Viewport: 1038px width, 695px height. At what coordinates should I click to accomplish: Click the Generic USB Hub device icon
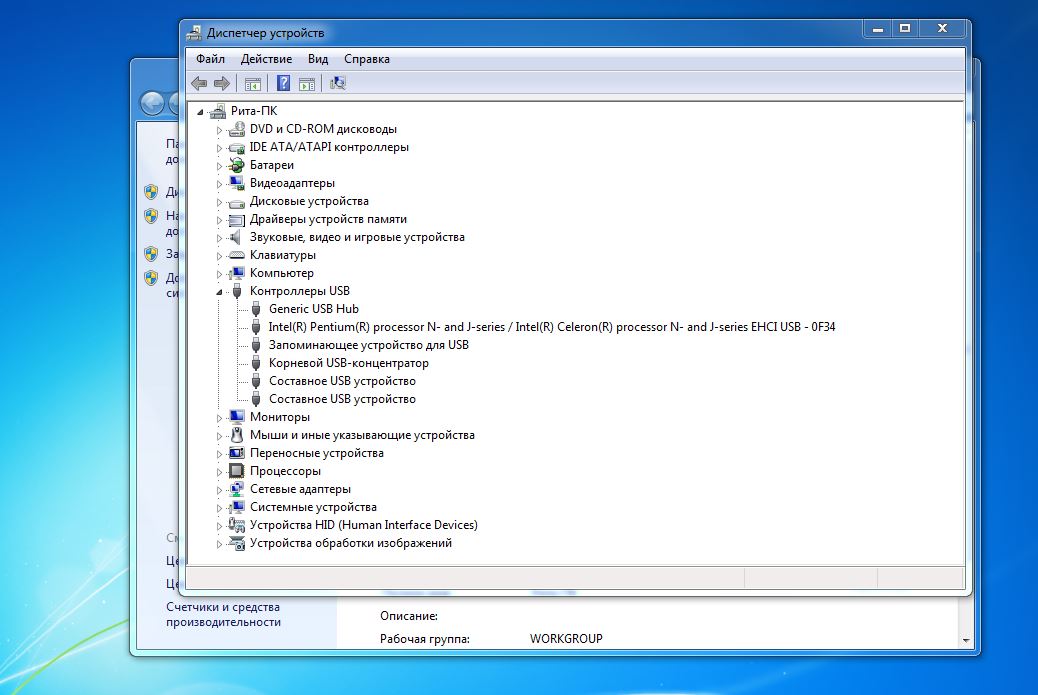(256, 309)
